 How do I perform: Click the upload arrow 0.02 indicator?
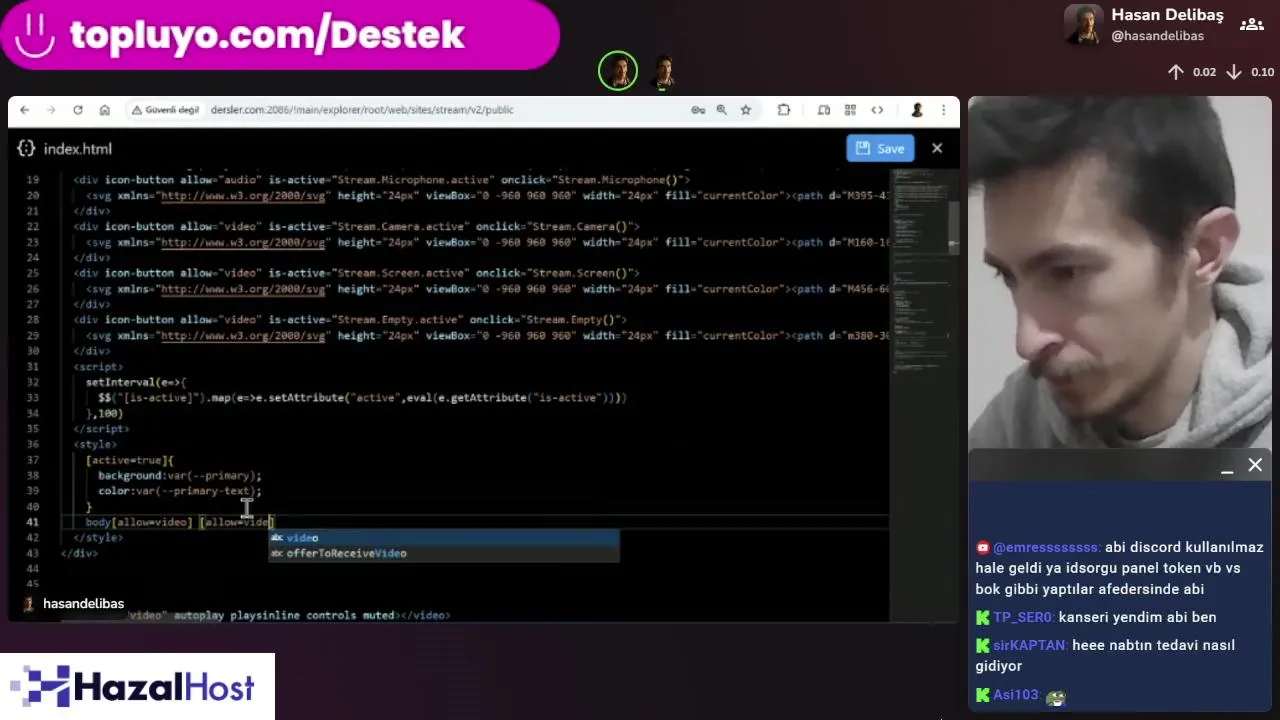coord(1191,72)
